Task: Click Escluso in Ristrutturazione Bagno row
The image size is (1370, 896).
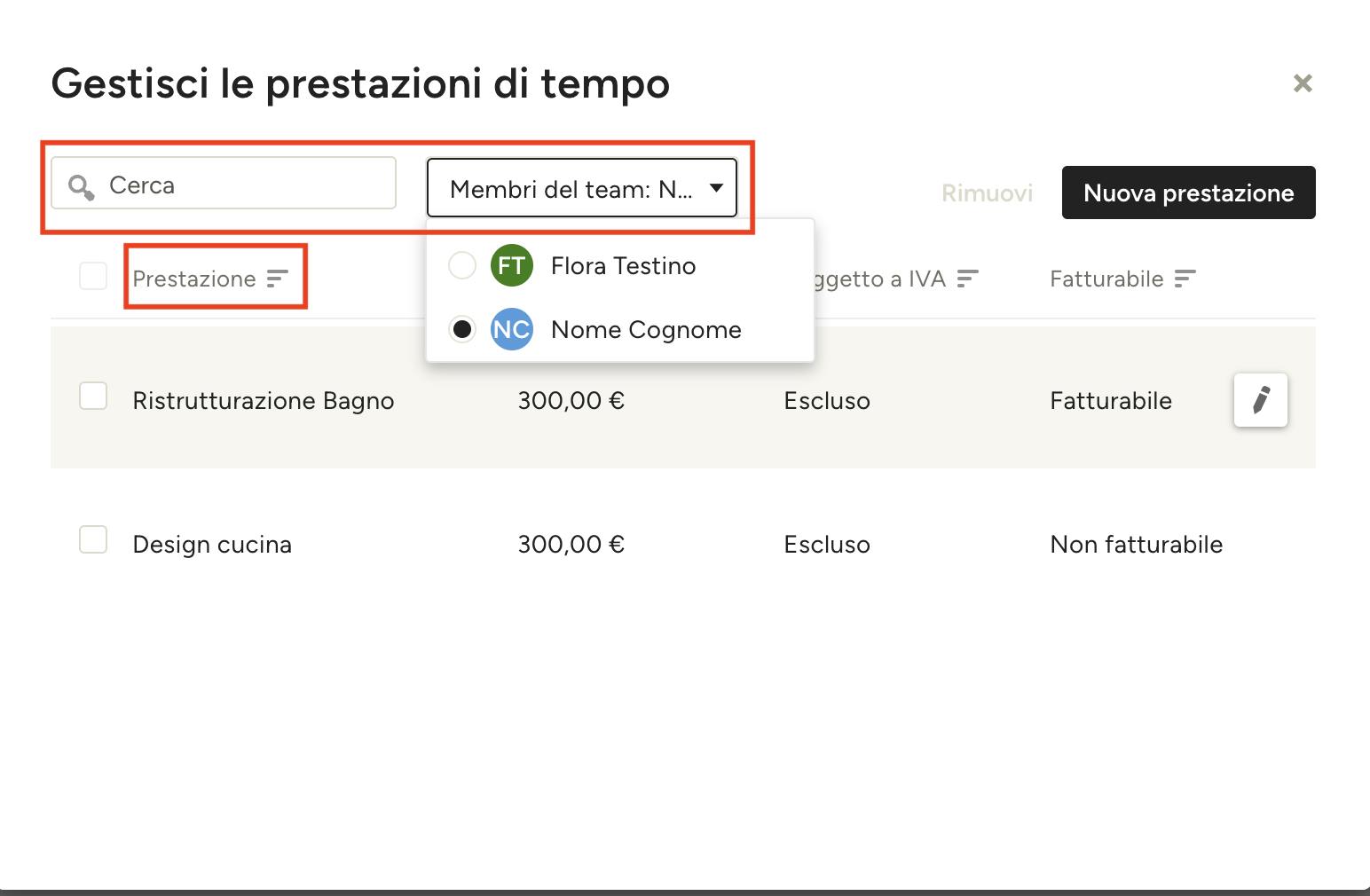Action: point(827,401)
